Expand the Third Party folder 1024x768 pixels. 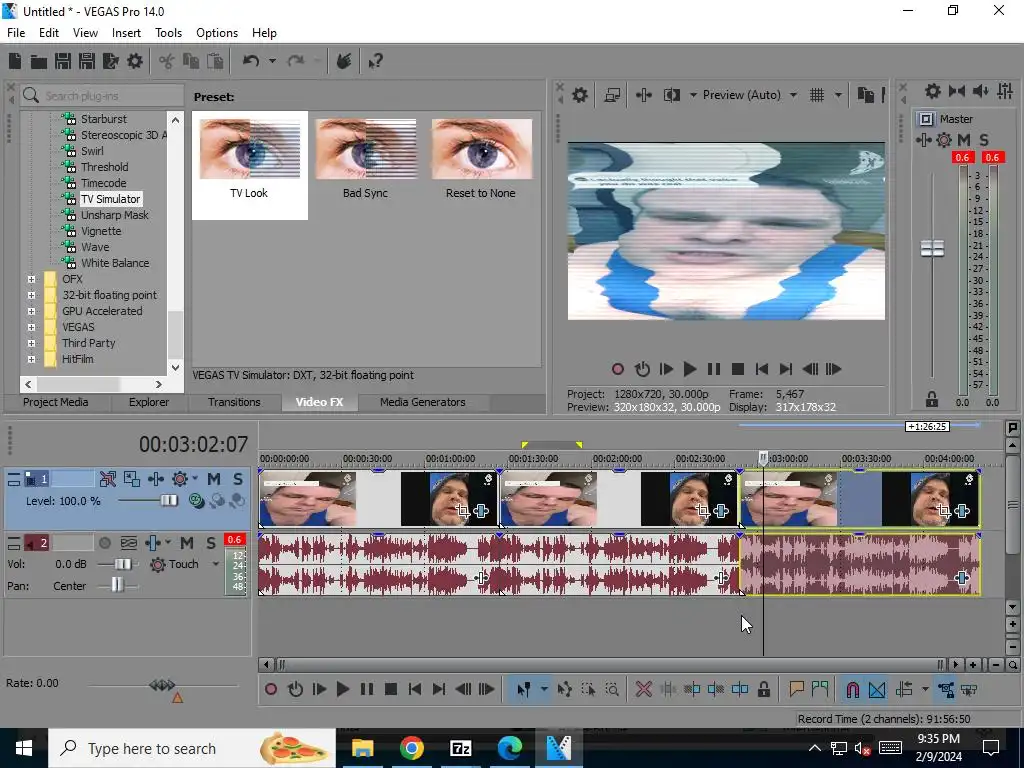pos(31,343)
